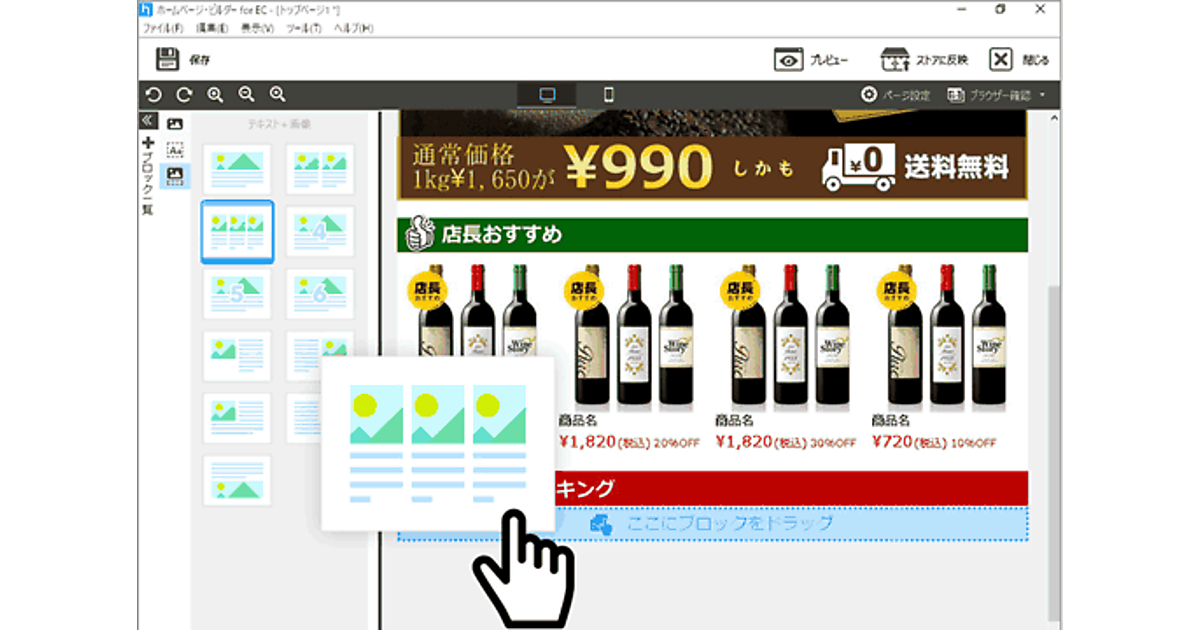
Task: Open the Preview (プレビュー) eye icon
Action: 789,60
